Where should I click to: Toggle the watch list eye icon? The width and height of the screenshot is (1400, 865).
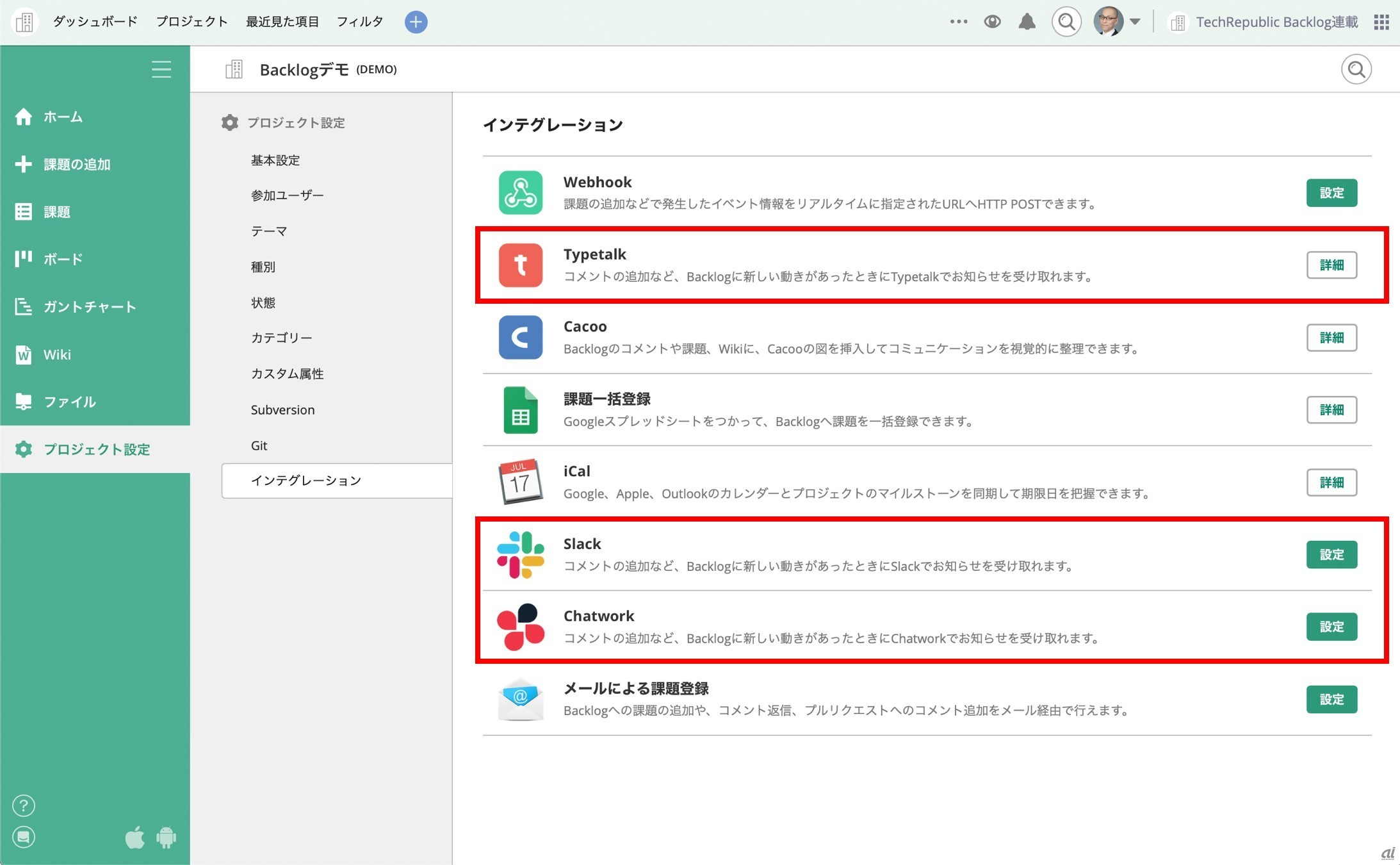992,22
